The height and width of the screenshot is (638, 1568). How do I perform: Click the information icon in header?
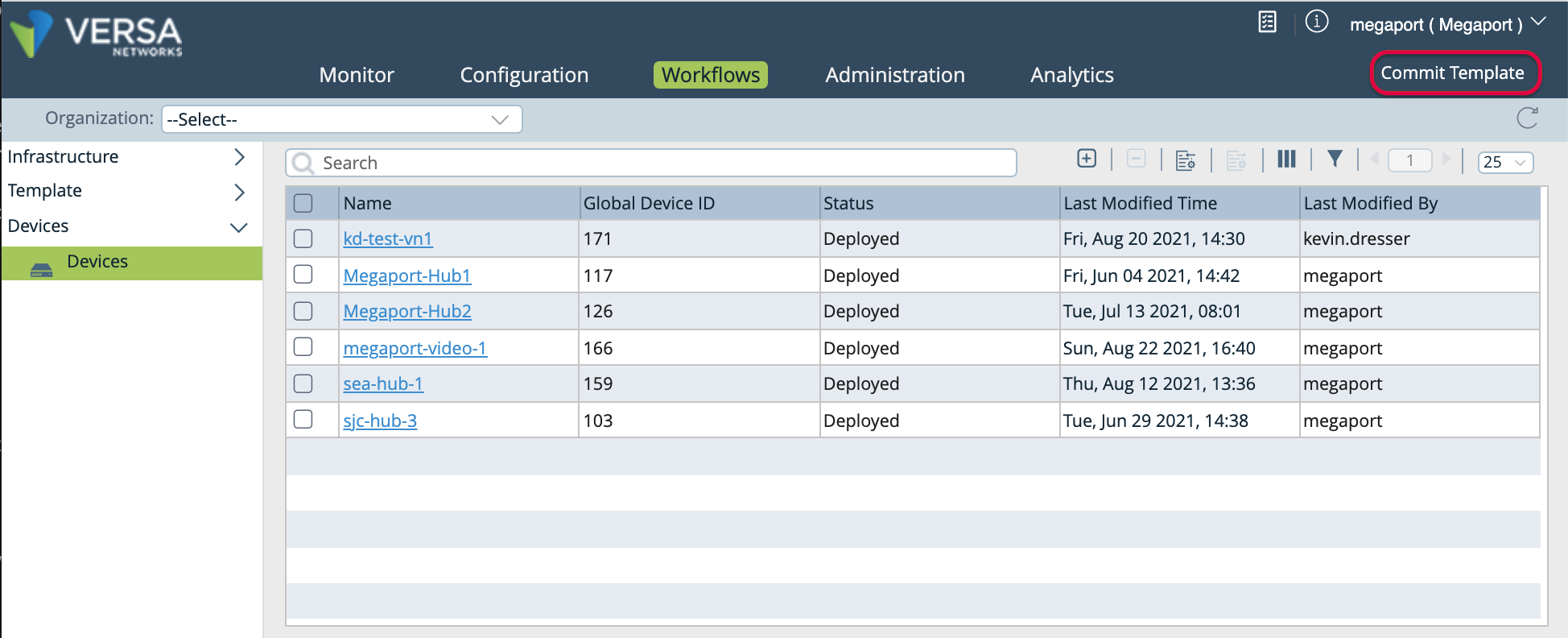[1317, 22]
